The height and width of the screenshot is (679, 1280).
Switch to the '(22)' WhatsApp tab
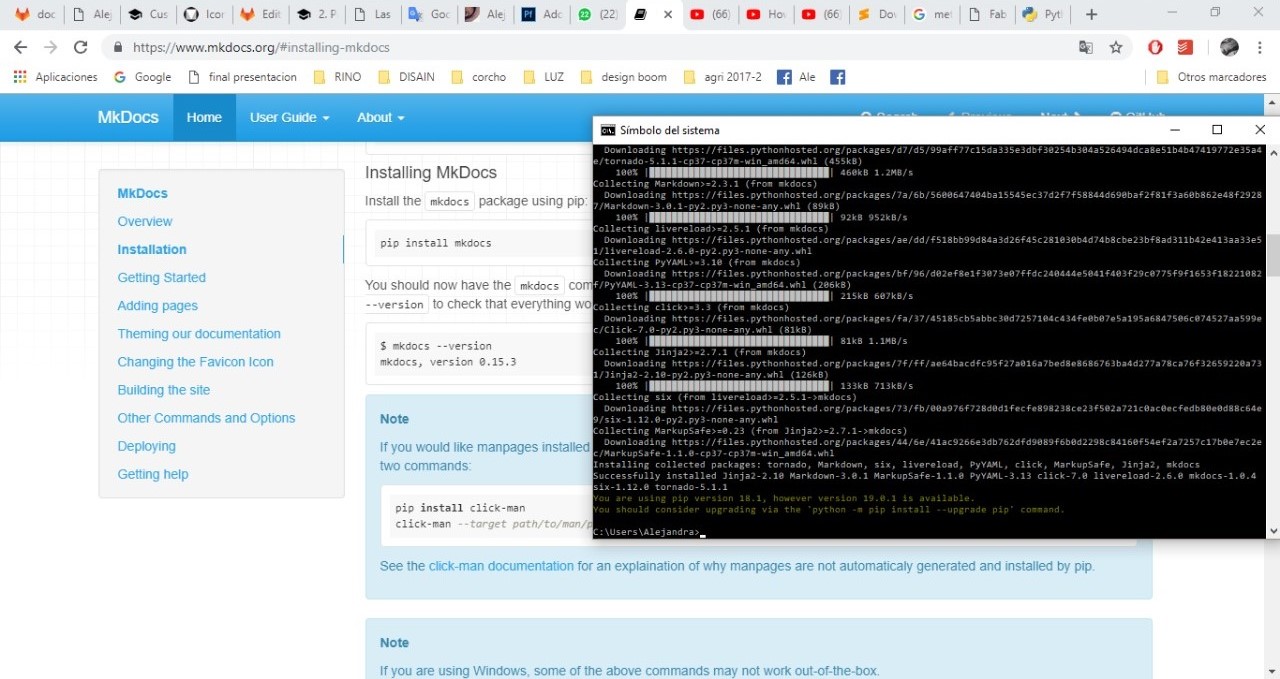597,14
